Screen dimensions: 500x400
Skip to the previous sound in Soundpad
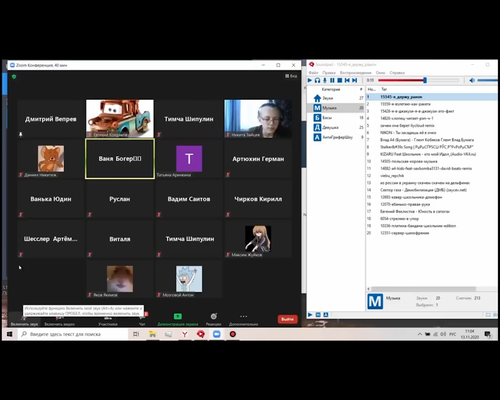tap(347, 80)
